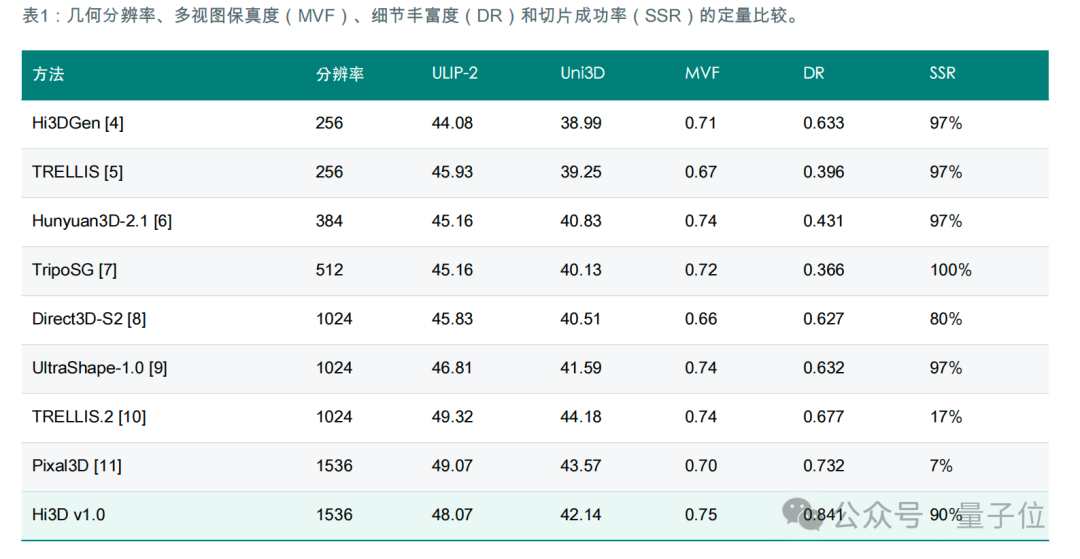Screen dimensions: 1080x559
Task: Select the MVF column header
Action: click(x=702, y=73)
